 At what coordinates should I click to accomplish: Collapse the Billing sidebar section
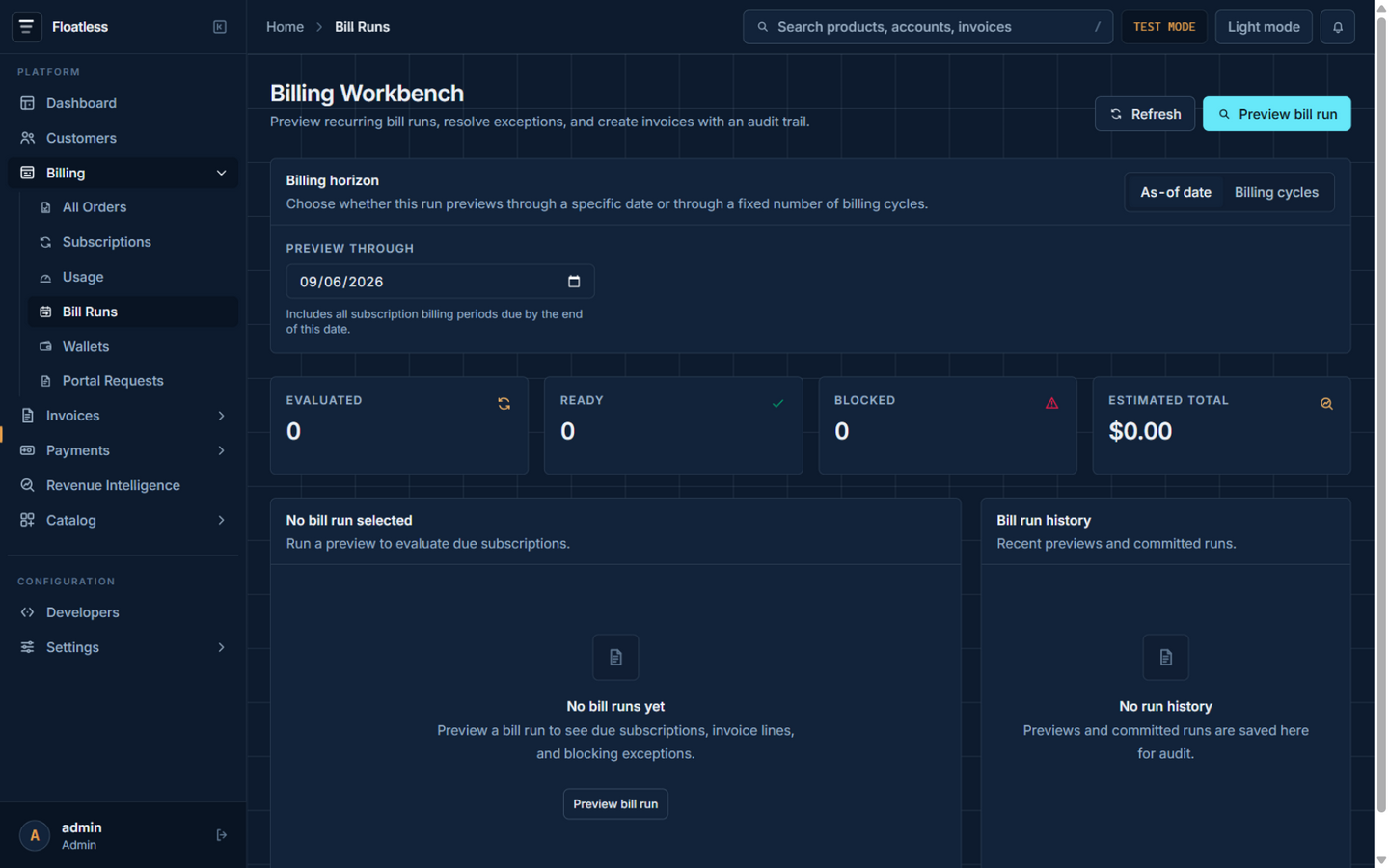coord(123,173)
